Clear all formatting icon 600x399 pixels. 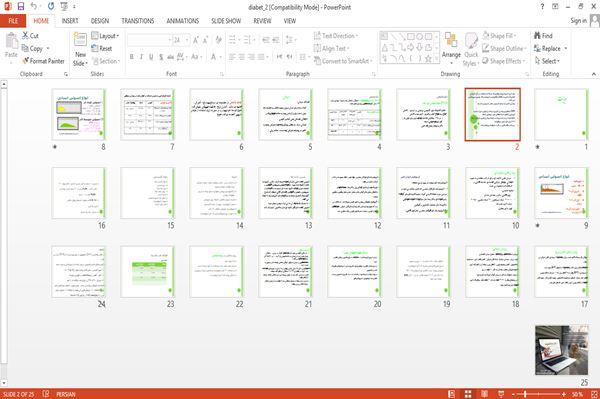coord(218,40)
